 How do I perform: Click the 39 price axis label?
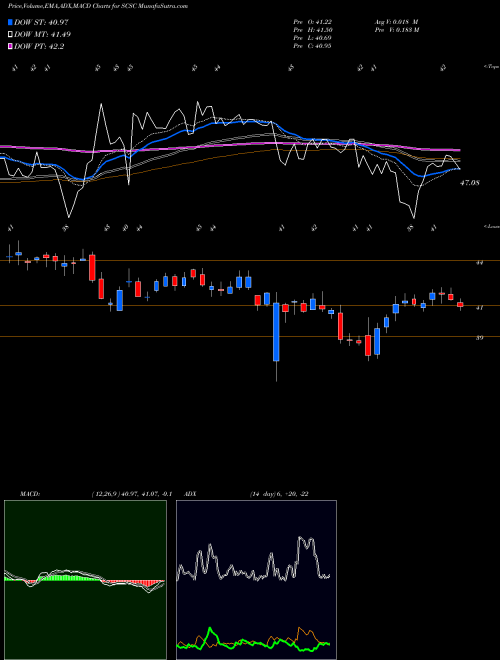tap(479, 338)
